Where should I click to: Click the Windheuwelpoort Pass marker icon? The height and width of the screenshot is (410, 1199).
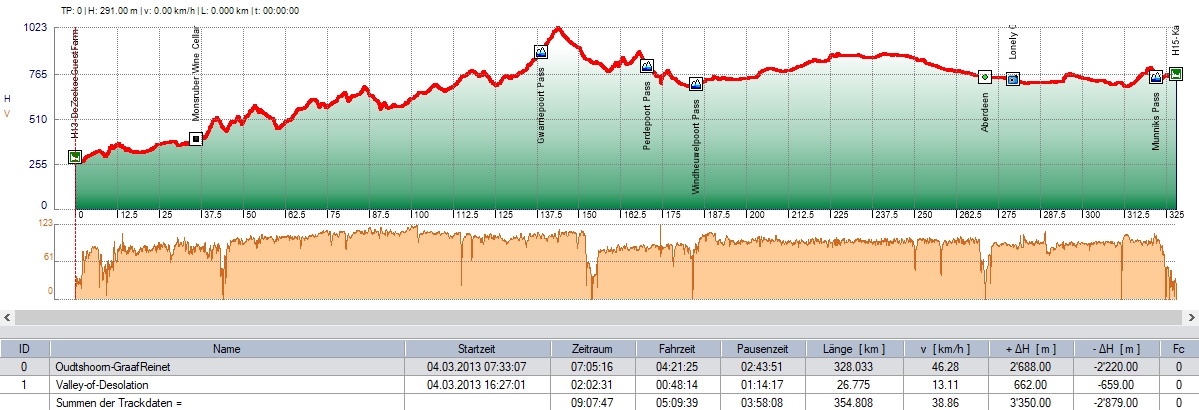696,84
